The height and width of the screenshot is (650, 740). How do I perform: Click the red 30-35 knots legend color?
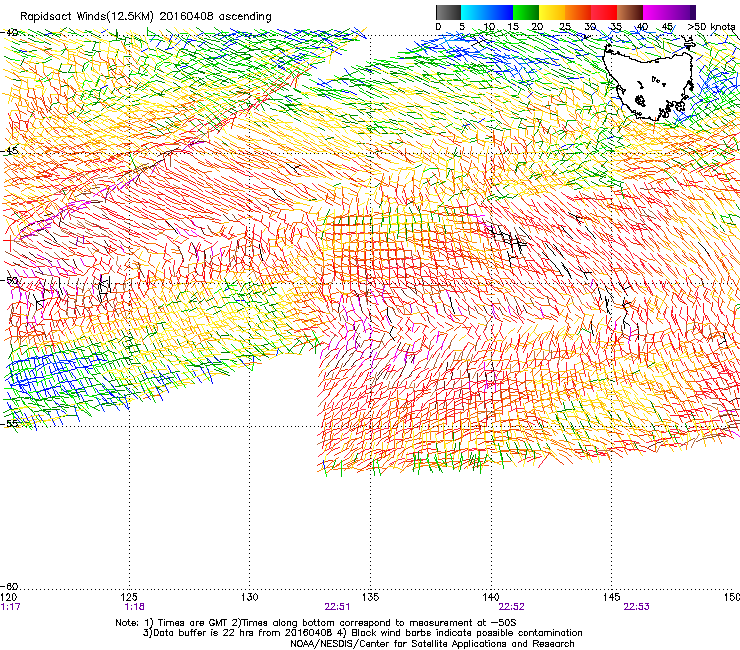click(604, 12)
